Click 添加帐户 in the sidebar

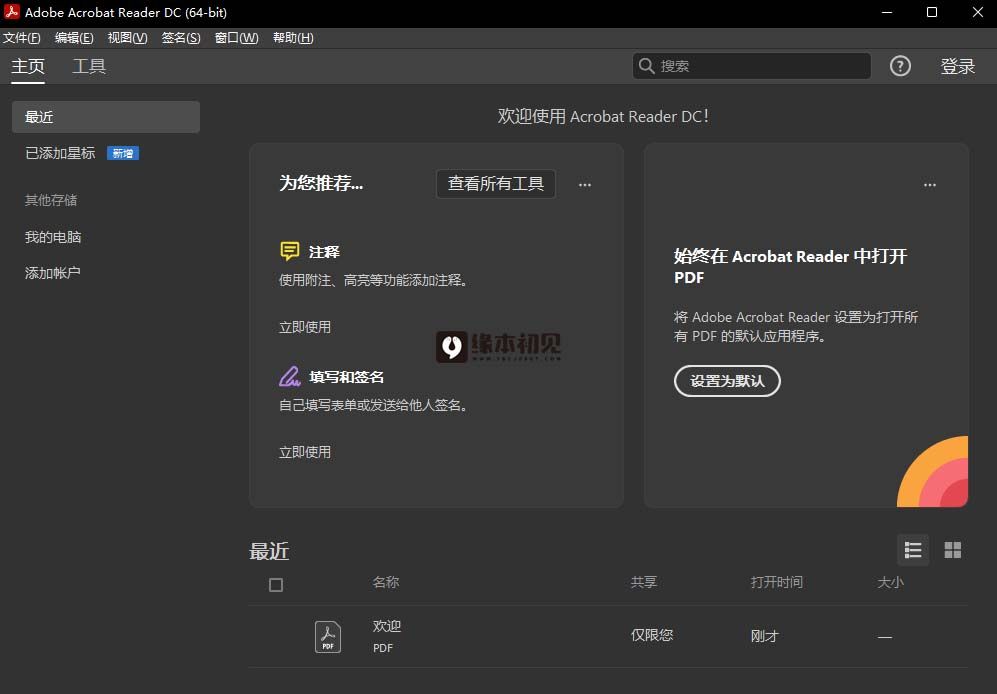53,273
